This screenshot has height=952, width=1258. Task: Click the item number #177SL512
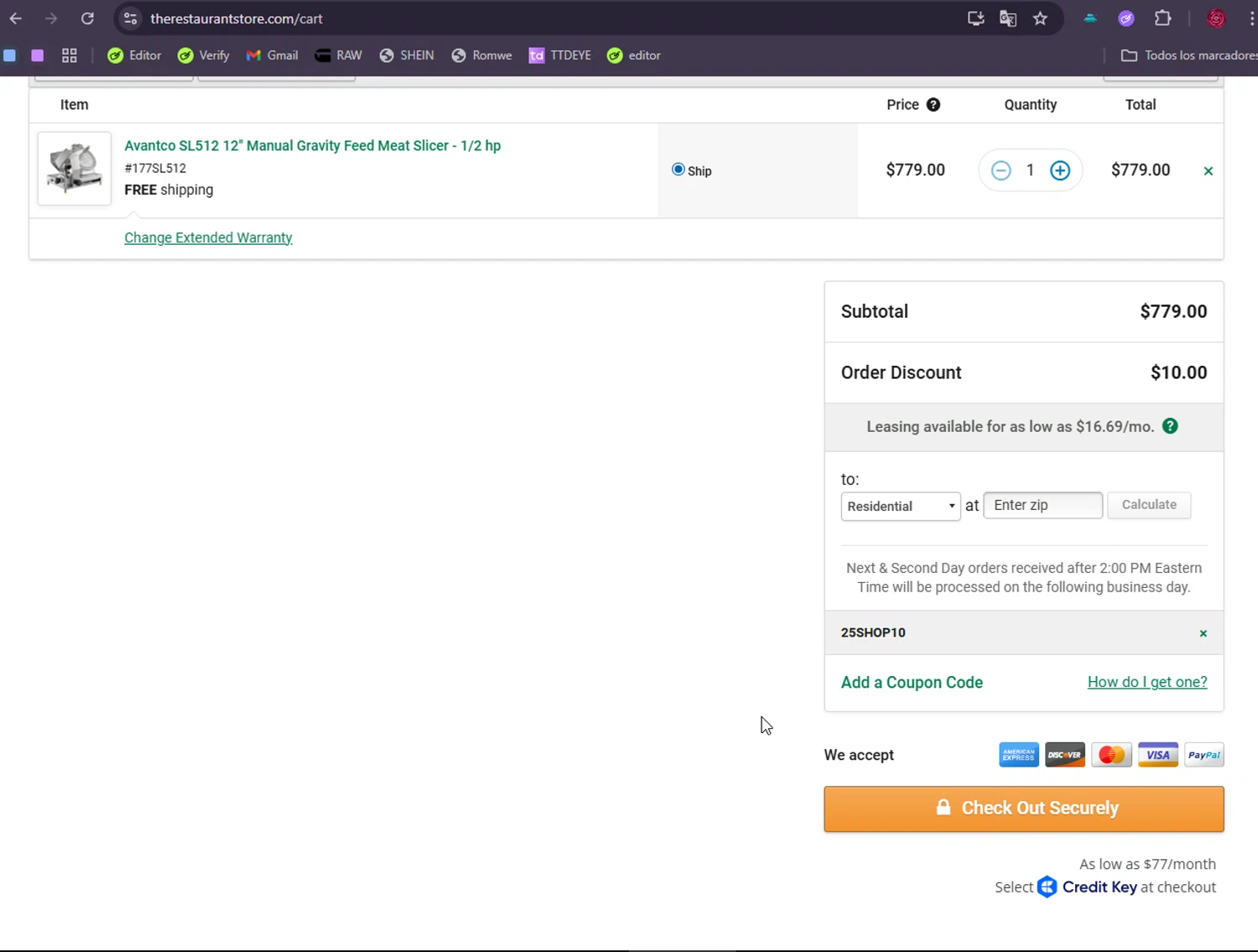tap(155, 168)
